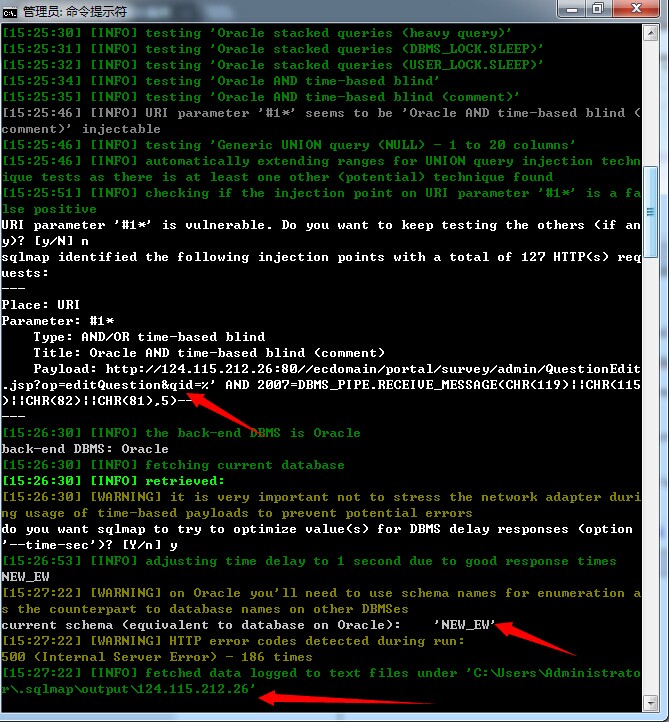Image resolution: width=669 pixels, height=722 pixels.
Task: Click '[15:25:34] Oracle AND time-based blind' testing line
Action: point(221,81)
